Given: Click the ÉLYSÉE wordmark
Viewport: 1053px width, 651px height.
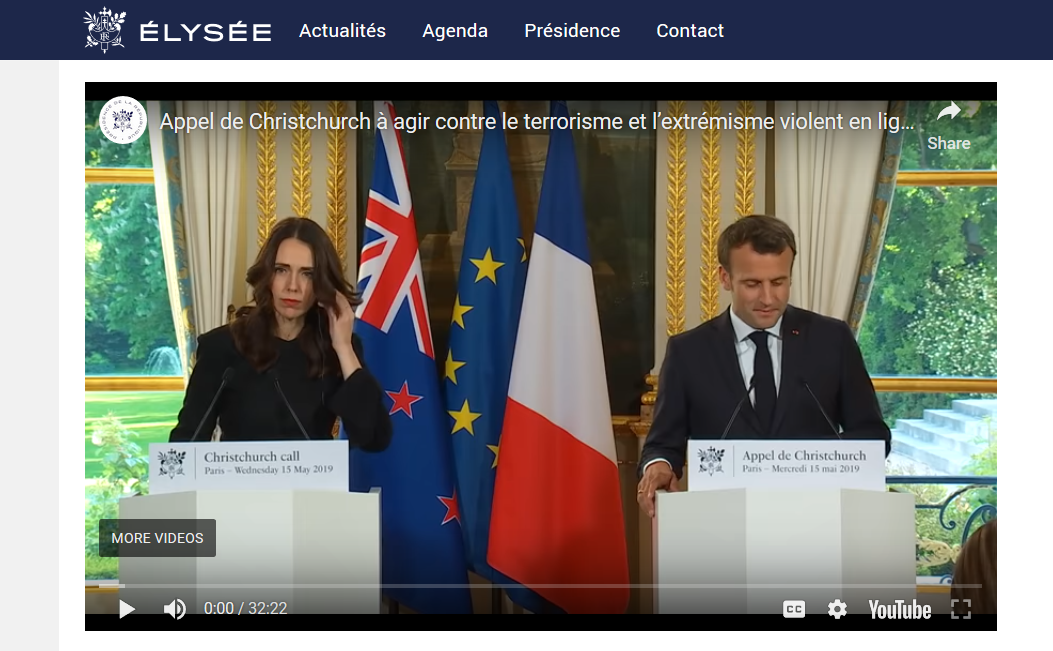Looking at the screenshot, I should coord(205,32).
